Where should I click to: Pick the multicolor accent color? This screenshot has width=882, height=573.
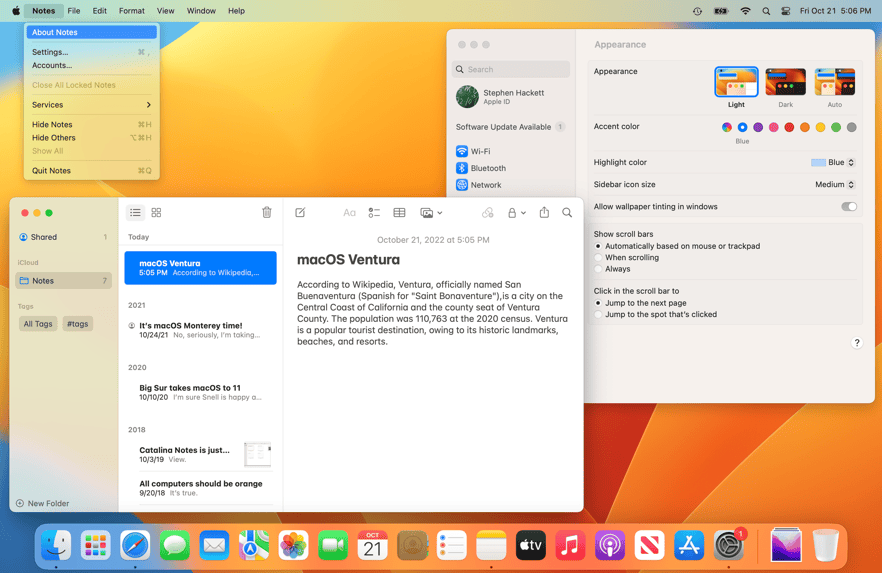[727, 127]
